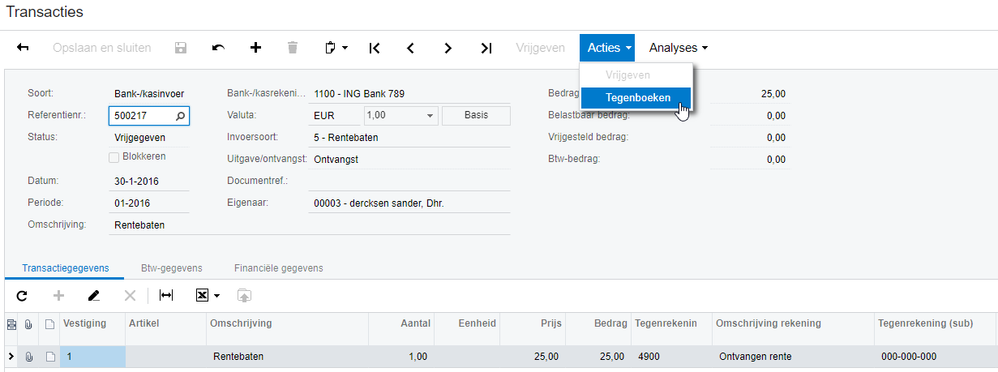This screenshot has width=998, height=372.
Task: Add a new record with plus icon
Action: tap(256, 48)
